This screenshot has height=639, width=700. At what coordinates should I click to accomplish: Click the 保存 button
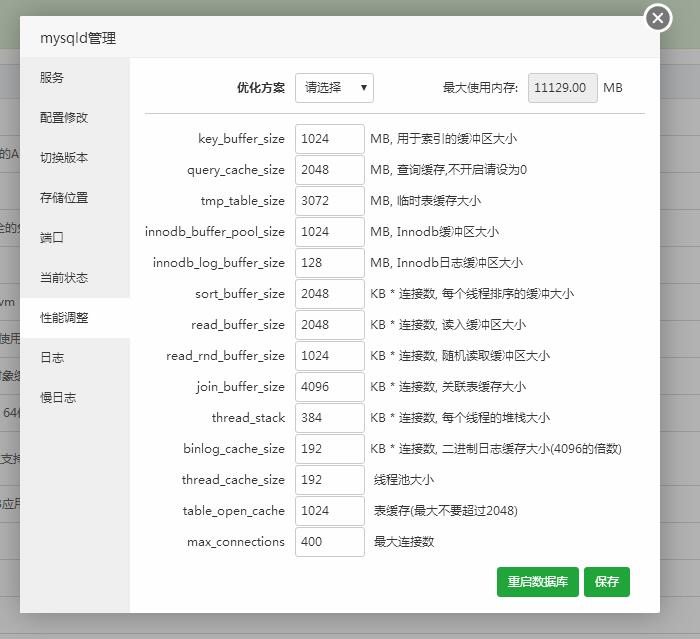tap(606, 581)
